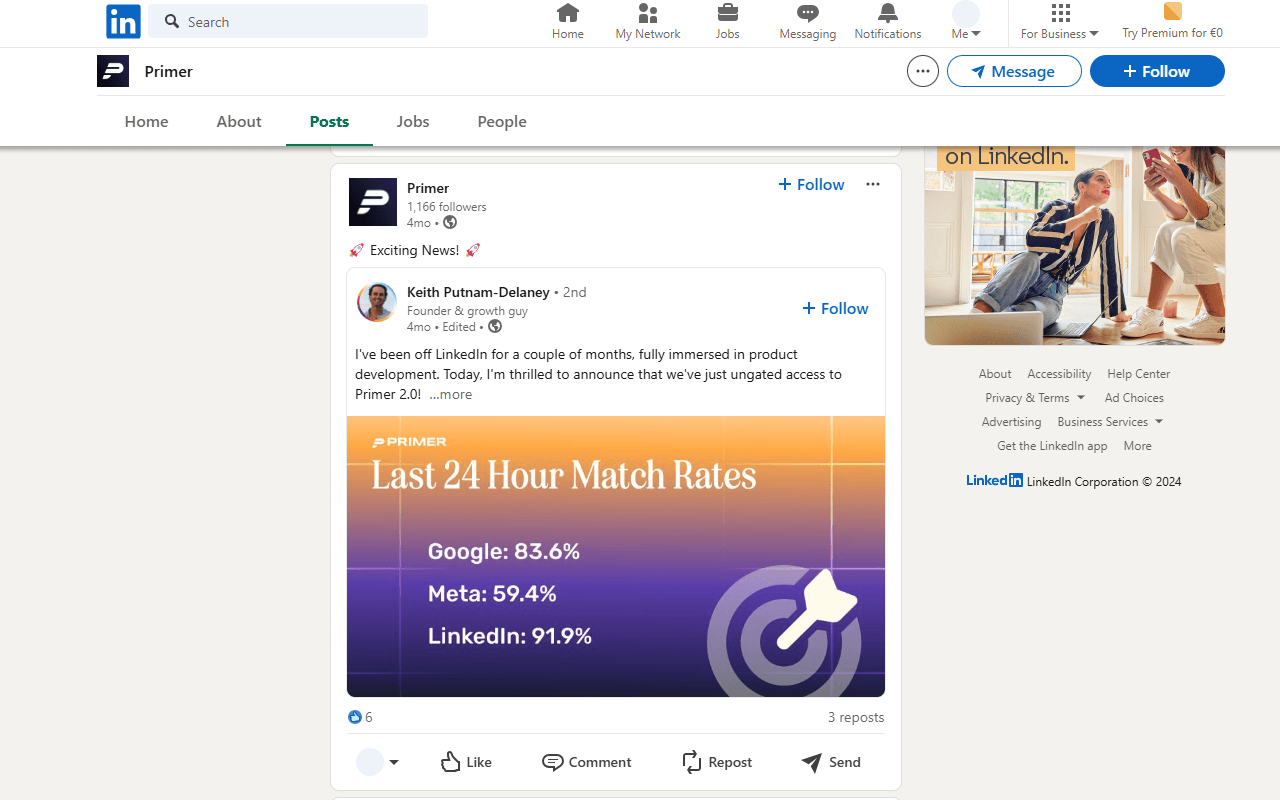Focus the LinkedIn search box

(288, 21)
